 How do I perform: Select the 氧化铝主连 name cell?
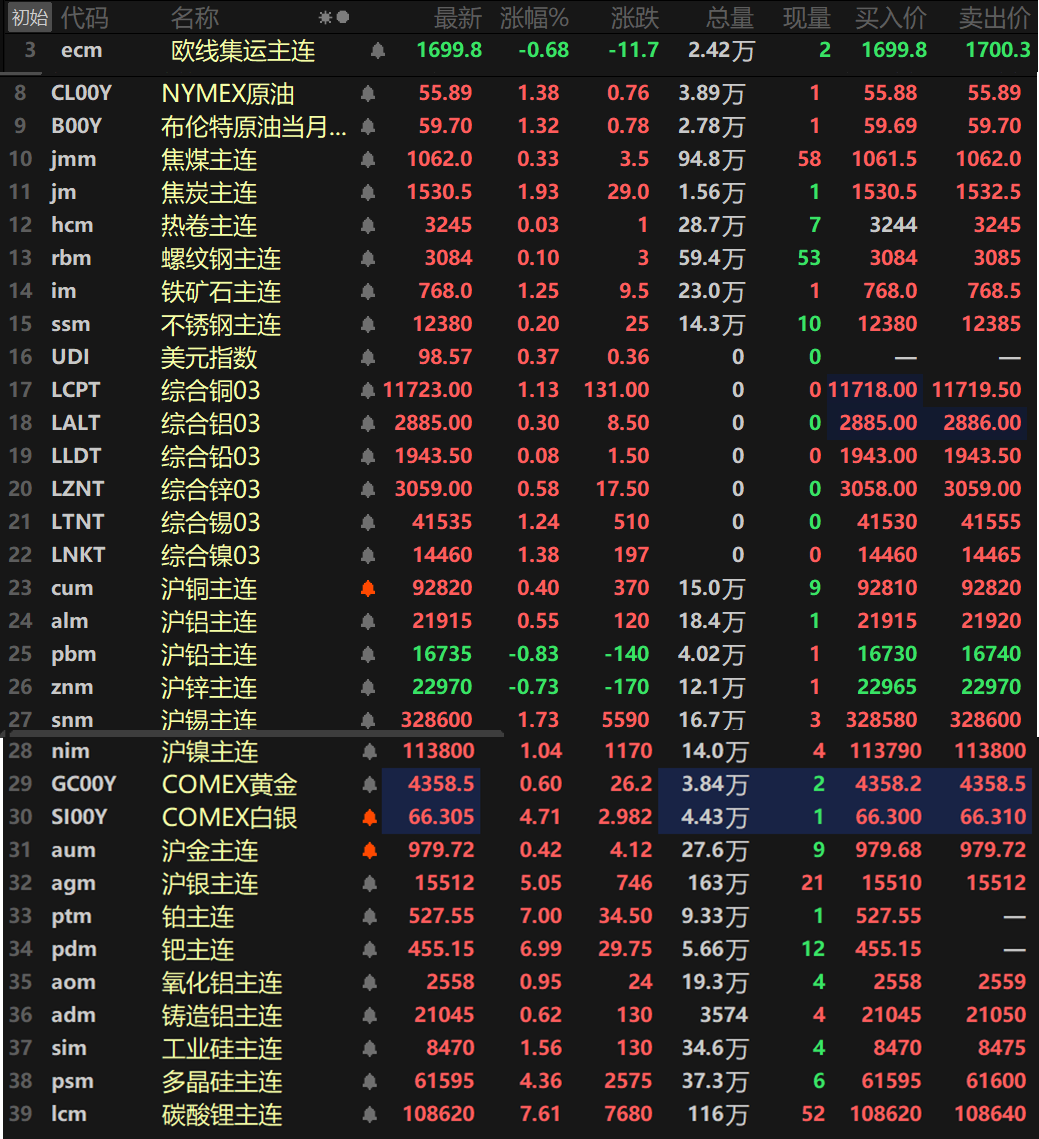[x=222, y=982]
